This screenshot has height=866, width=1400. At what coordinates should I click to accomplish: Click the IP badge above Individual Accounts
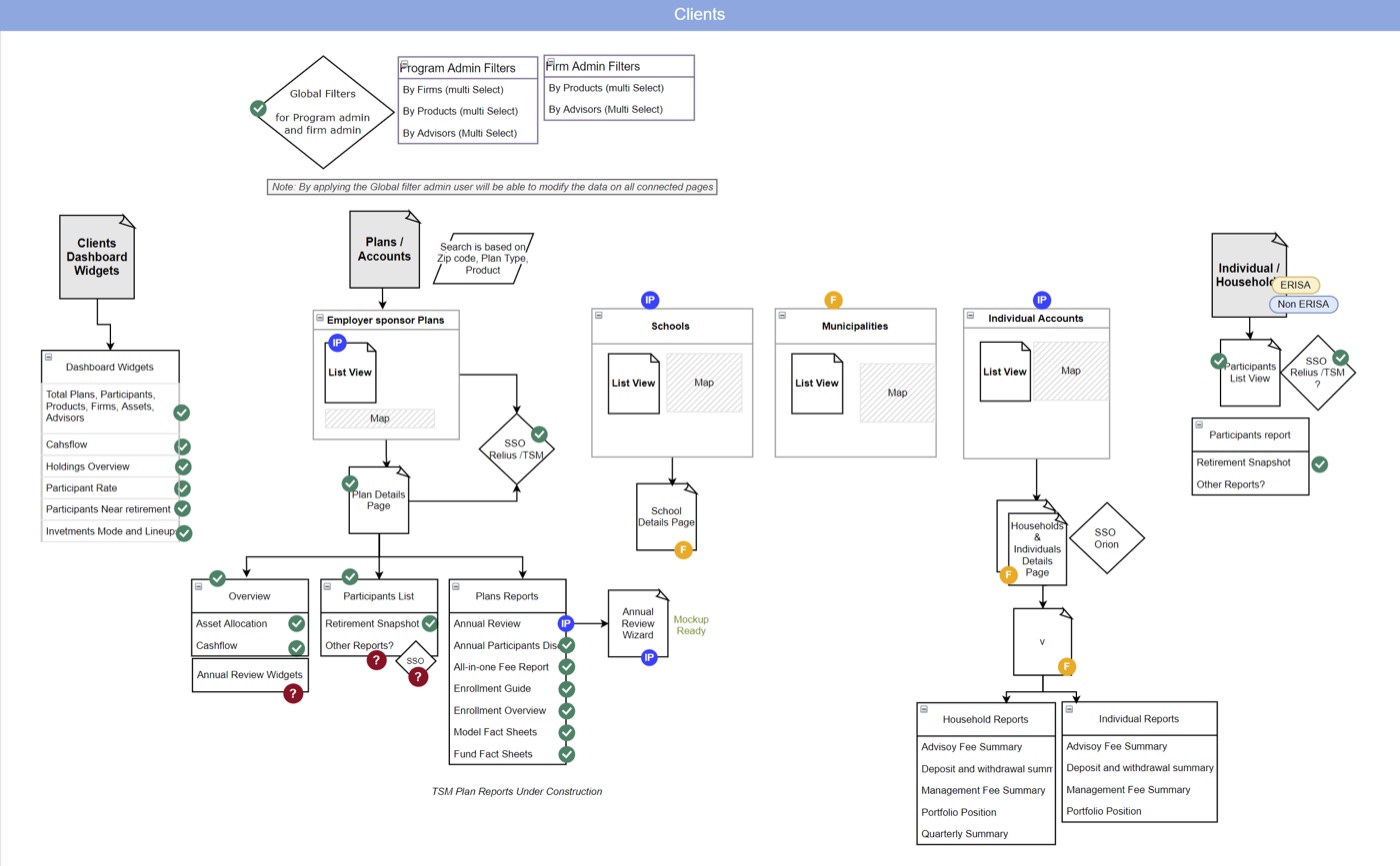(1041, 300)
